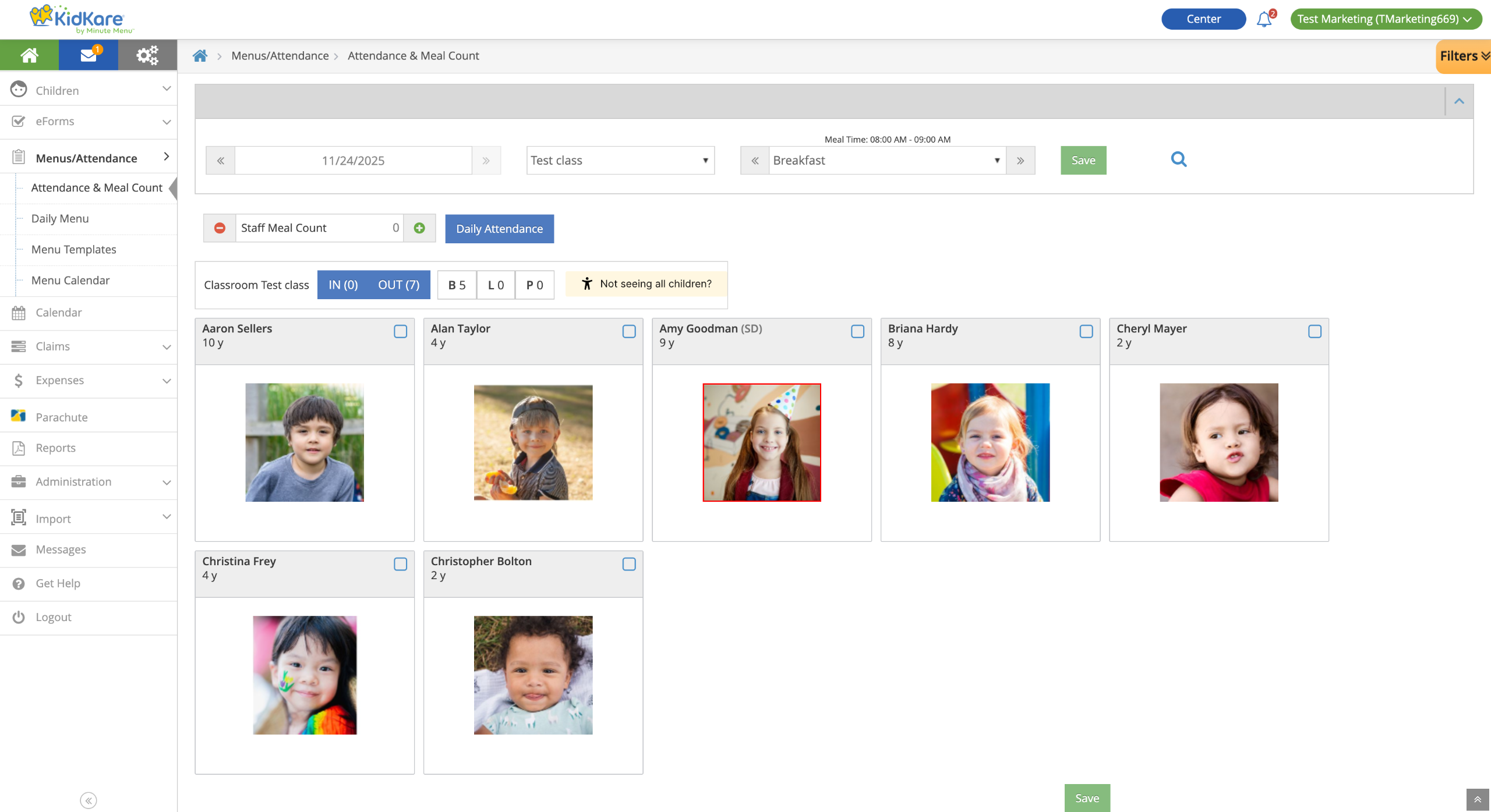The image size is (1491, 812).
Task: Click the magnifying glass search icon
Action: pyautogui.click(x=1178, y=159)
